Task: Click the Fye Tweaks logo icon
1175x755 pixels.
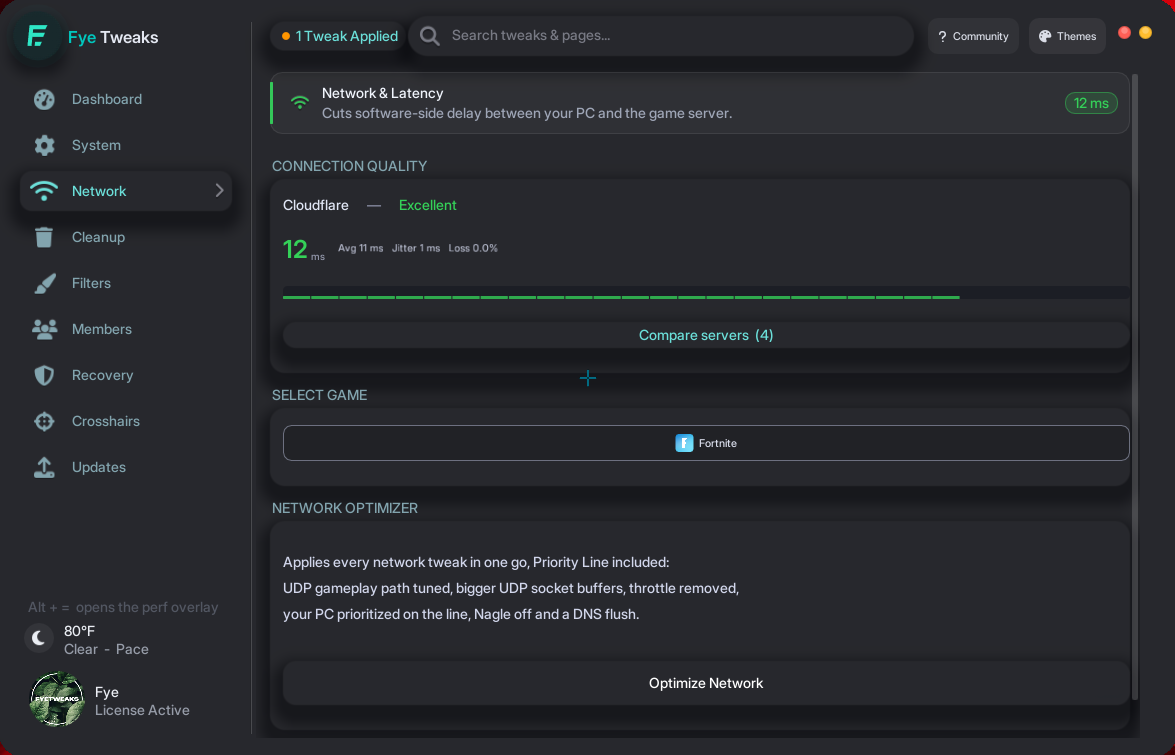Action: click(x=37, y=36)
